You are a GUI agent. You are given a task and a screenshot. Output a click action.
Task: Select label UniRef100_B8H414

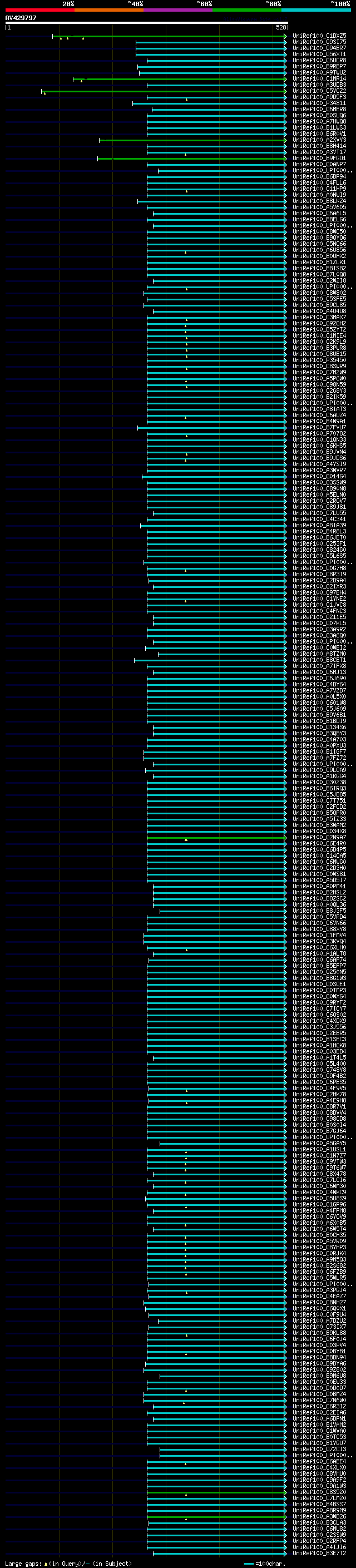(x=319, y=146)
